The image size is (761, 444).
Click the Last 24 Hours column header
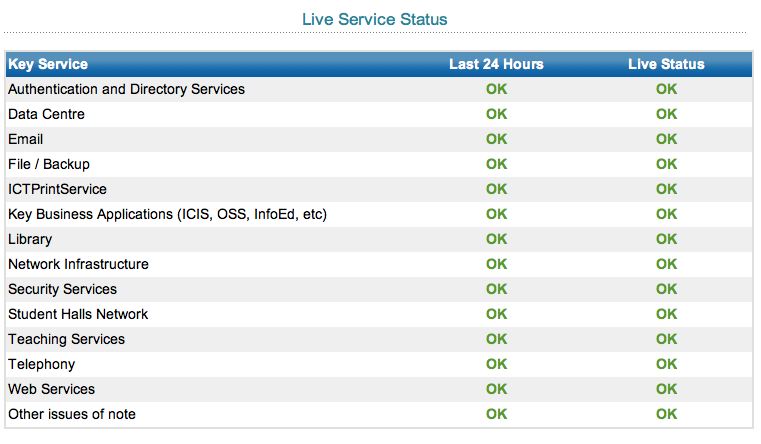[x=496, y=64]
